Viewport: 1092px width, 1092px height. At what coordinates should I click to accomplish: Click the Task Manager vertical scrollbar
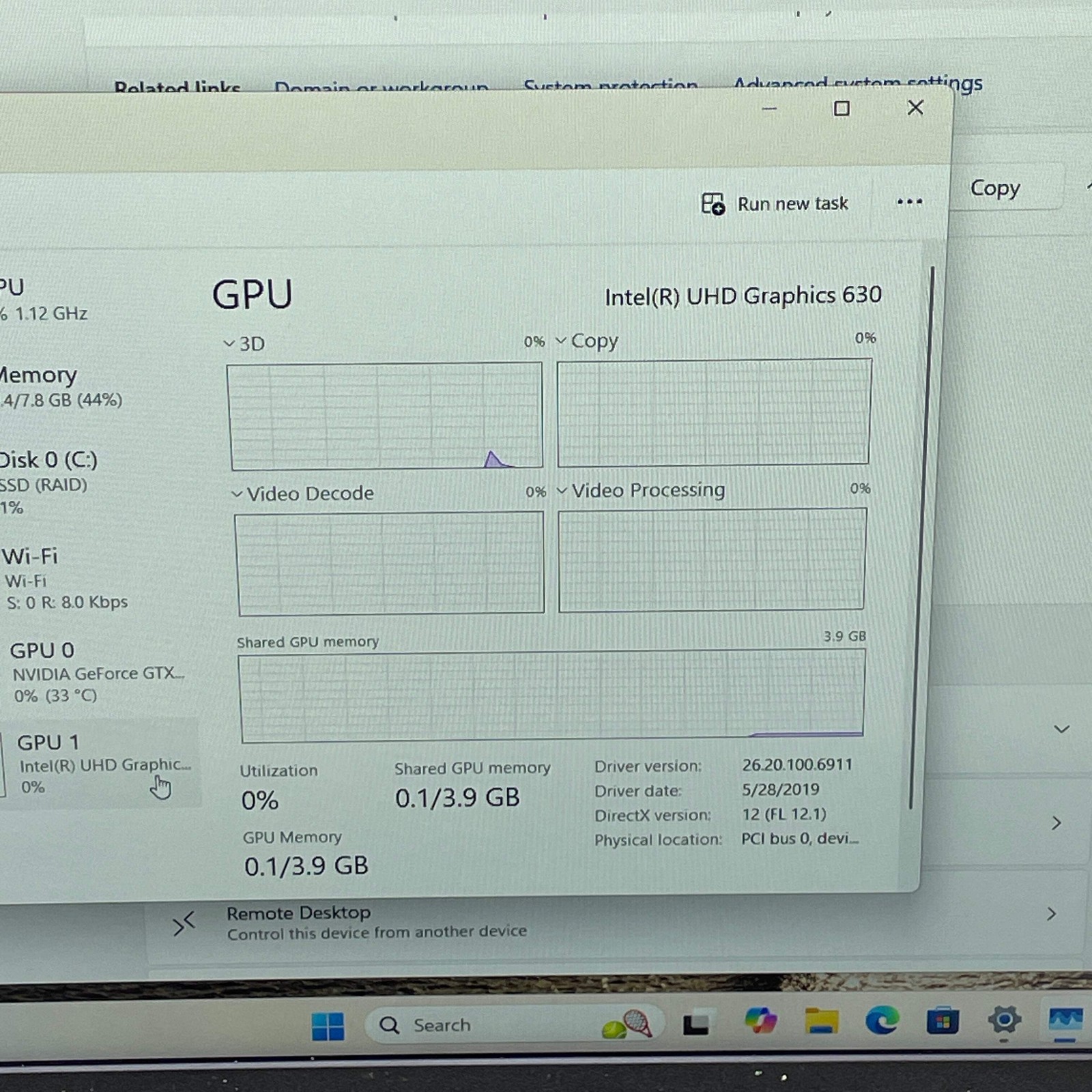tap(921, 539)
